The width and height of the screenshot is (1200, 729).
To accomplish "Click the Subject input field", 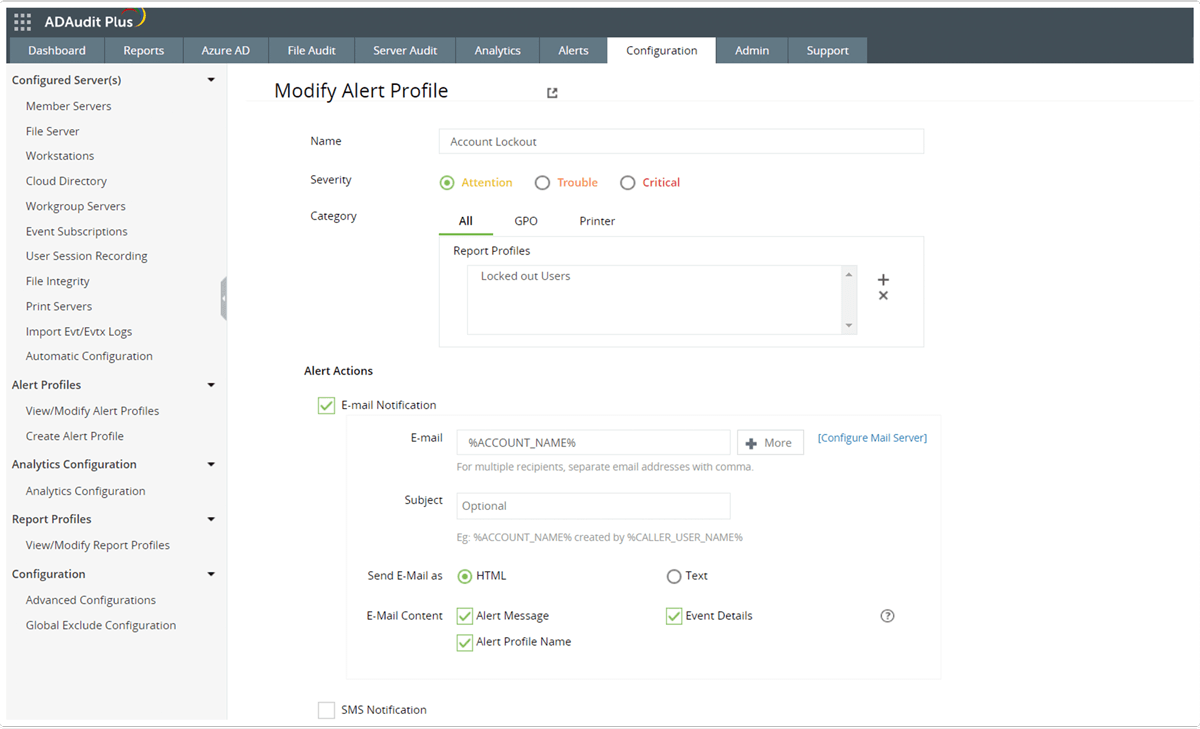I will point(592,505).
